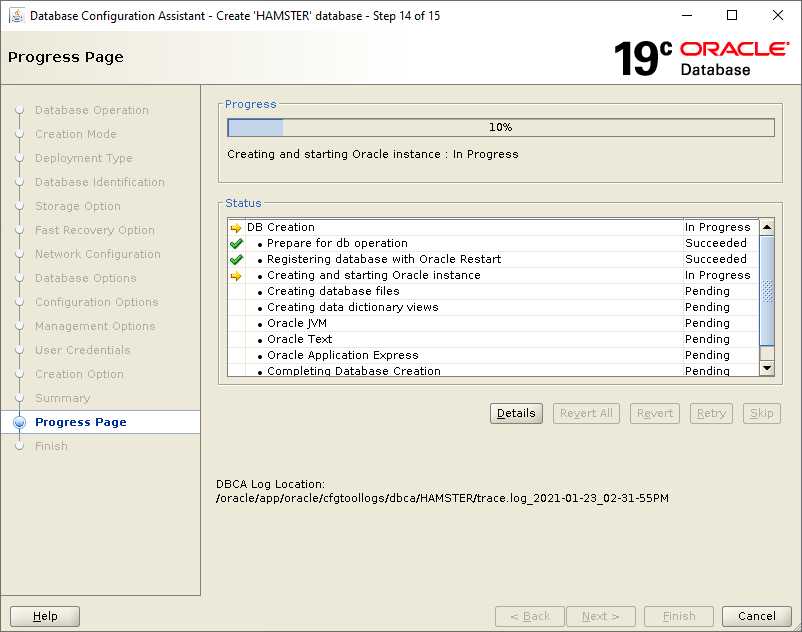The height and width of the screenshot is (632, 802).
Task: Select Database Identification step in sidebar
Action: 100,182
